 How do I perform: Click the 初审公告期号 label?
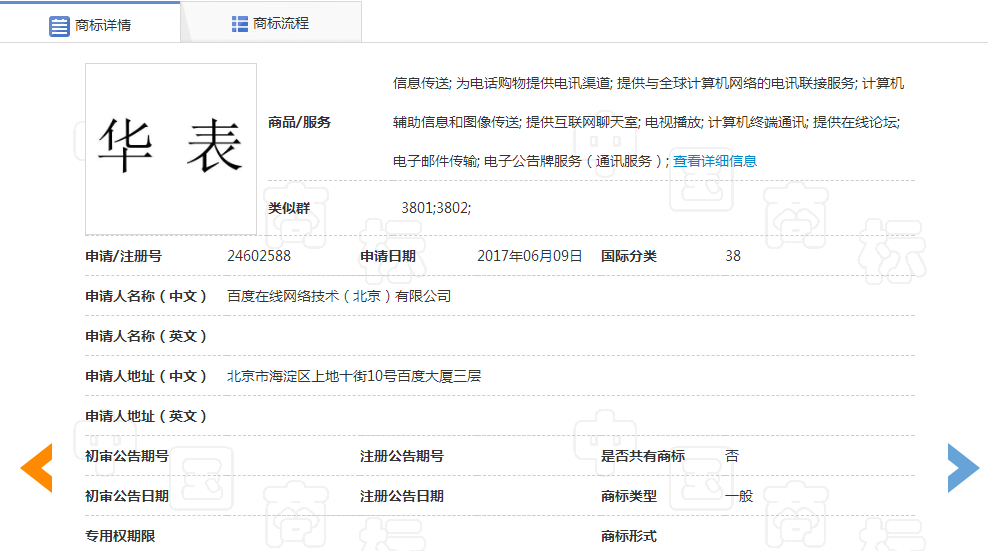click(x=127, y=456)
